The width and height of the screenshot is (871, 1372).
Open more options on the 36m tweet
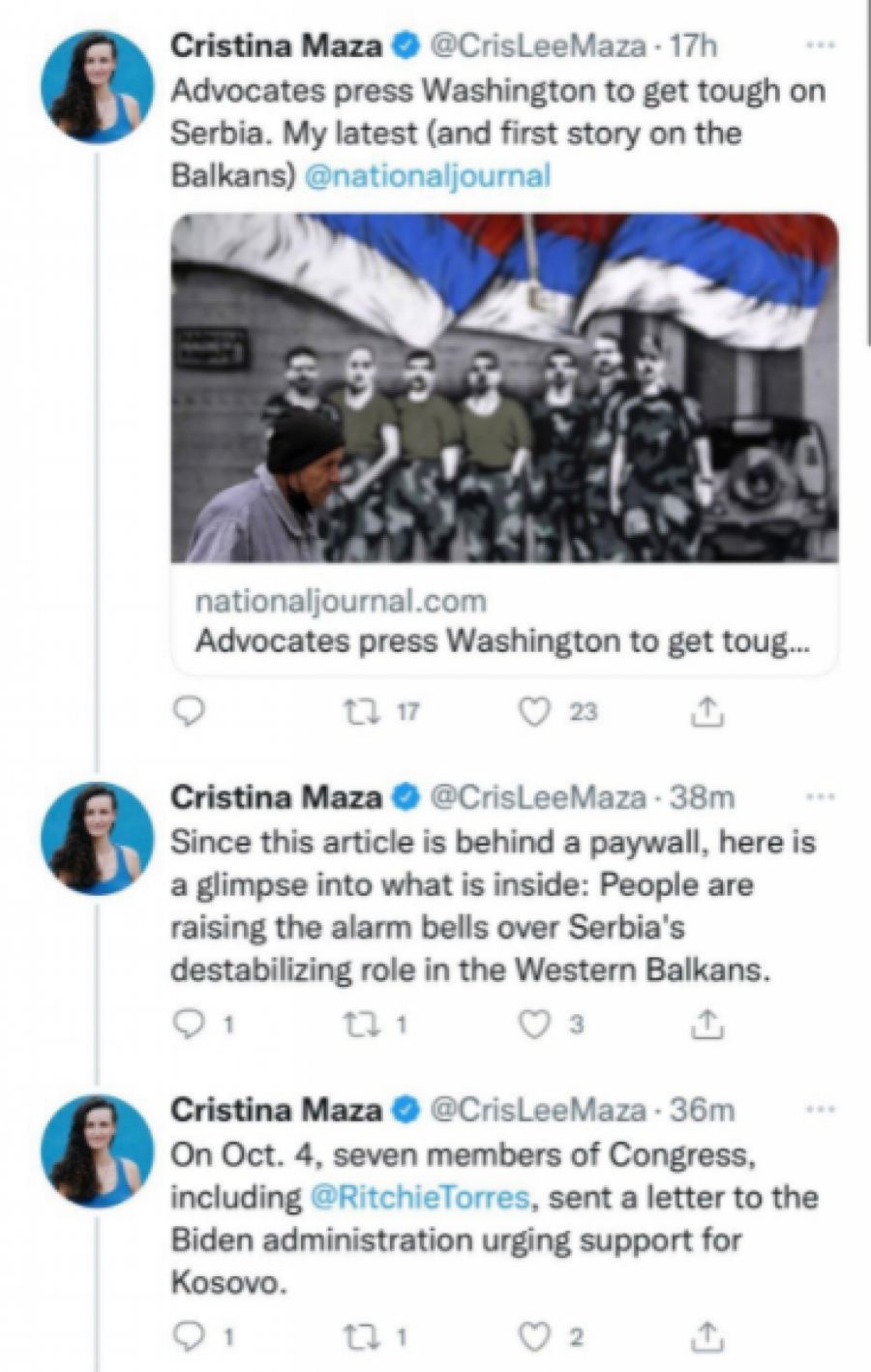pos(820,1109)
